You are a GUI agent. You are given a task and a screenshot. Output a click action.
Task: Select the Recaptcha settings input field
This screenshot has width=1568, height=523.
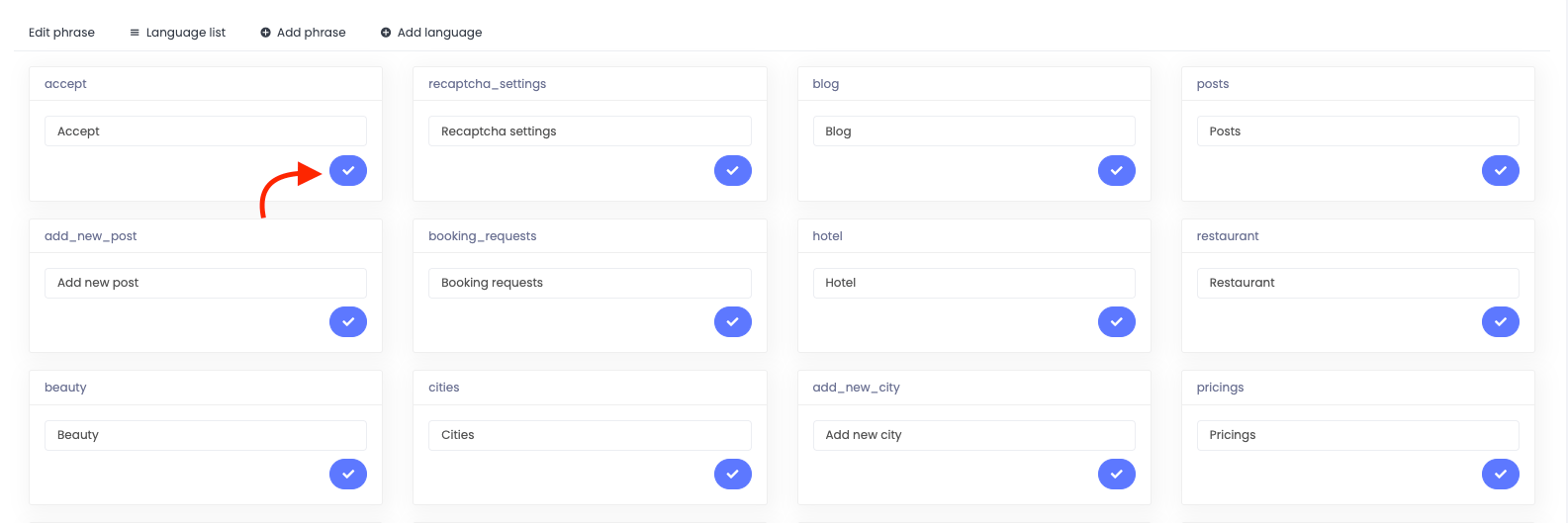[590, 131]
